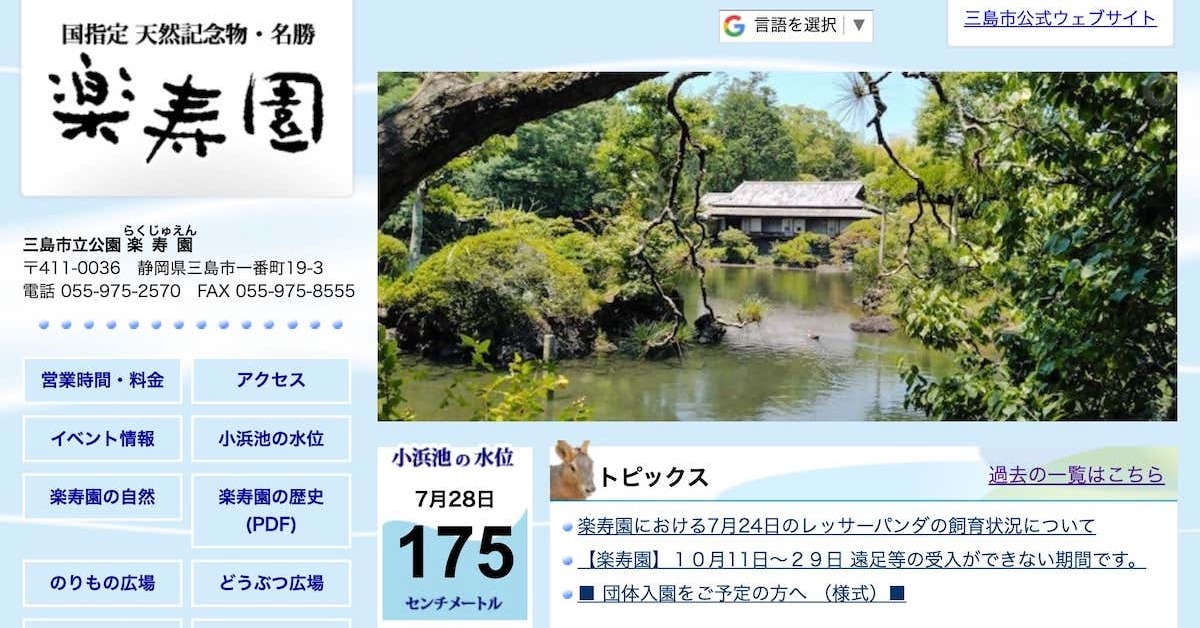Select アクセス menu button
1200x628 pixels.
pos(271,380)
